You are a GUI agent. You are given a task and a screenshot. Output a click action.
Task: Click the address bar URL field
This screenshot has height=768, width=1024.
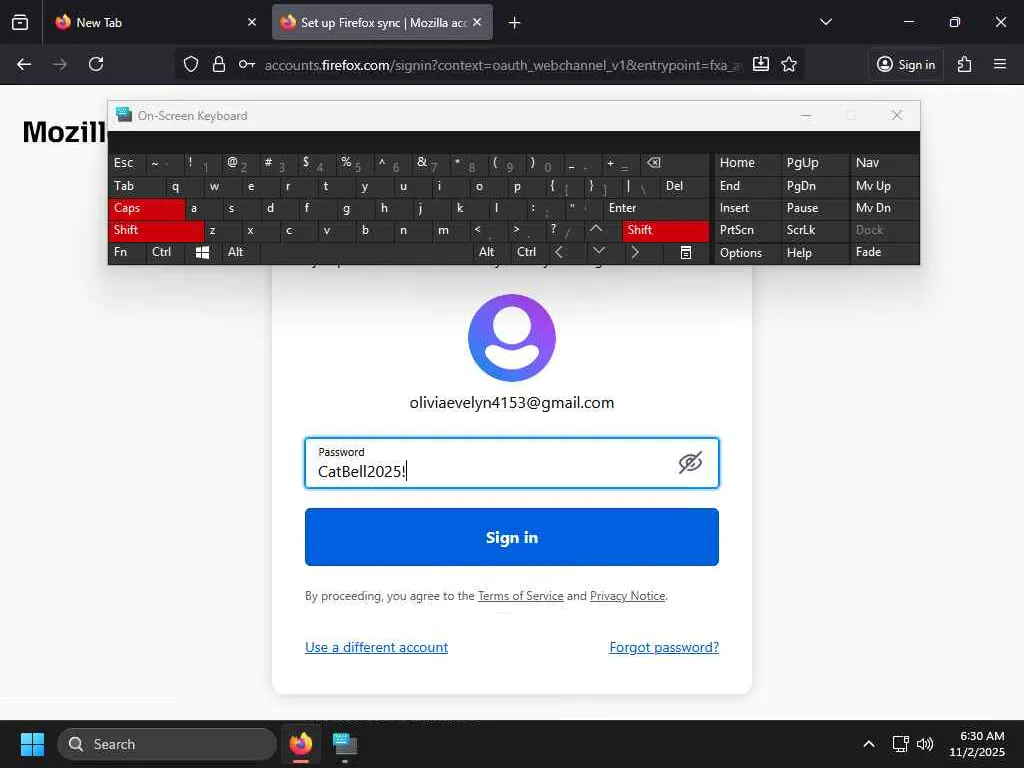point(503,65)
